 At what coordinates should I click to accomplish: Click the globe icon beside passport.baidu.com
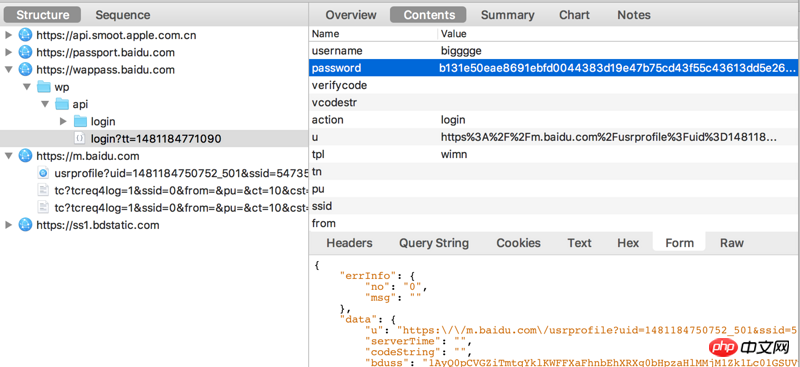25,52
